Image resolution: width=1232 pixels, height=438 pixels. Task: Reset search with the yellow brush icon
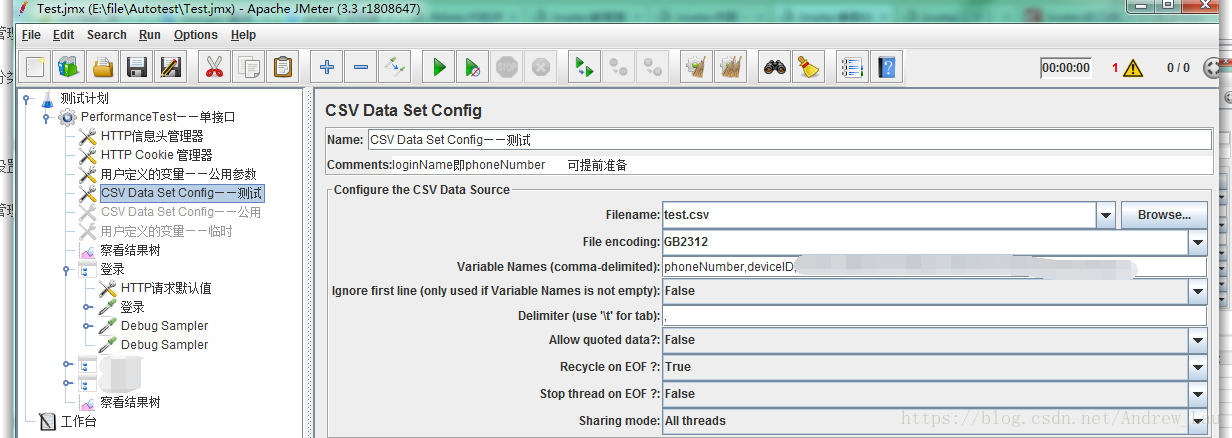[x=808, y=67]
